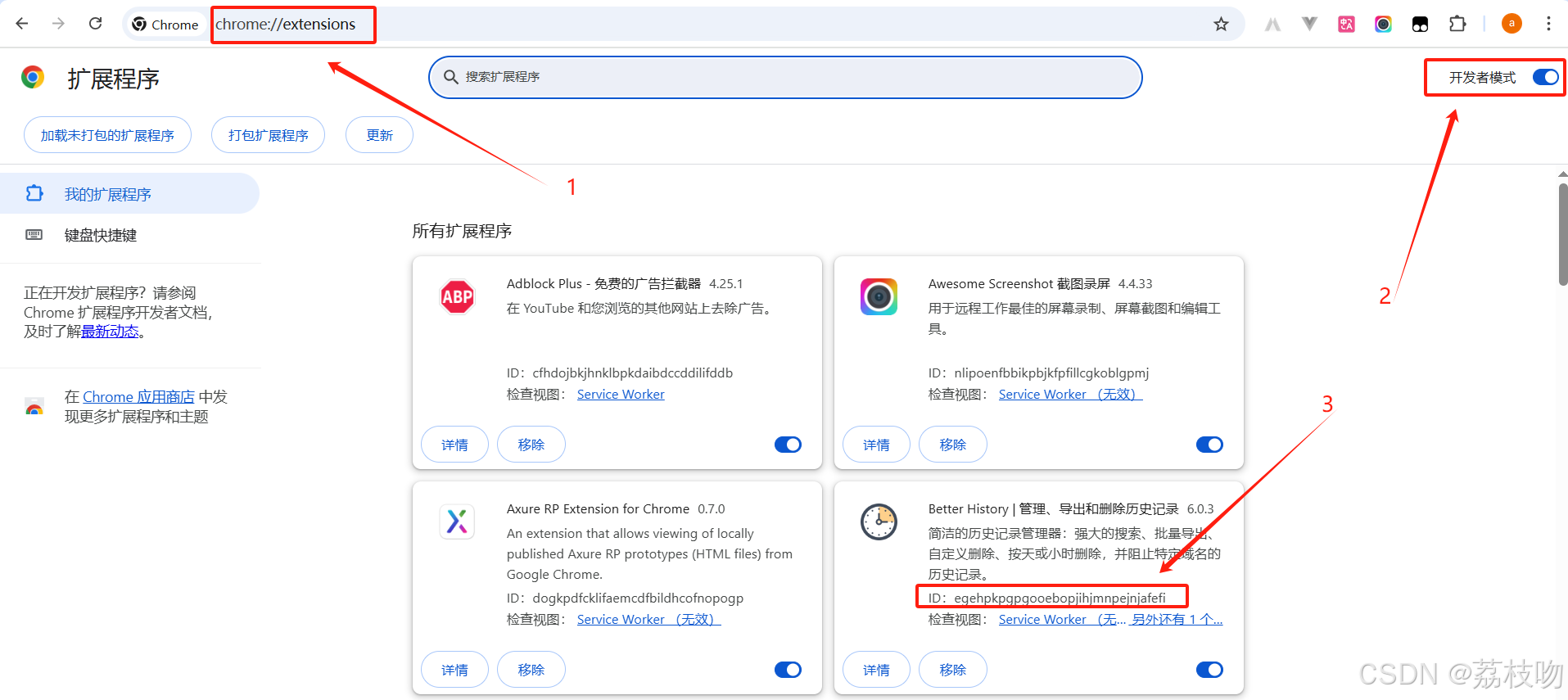Turn off Axure RP Extension toggle
This screenshot has width=1568, height=700.
pyautogui.click(x=788, y=670)
